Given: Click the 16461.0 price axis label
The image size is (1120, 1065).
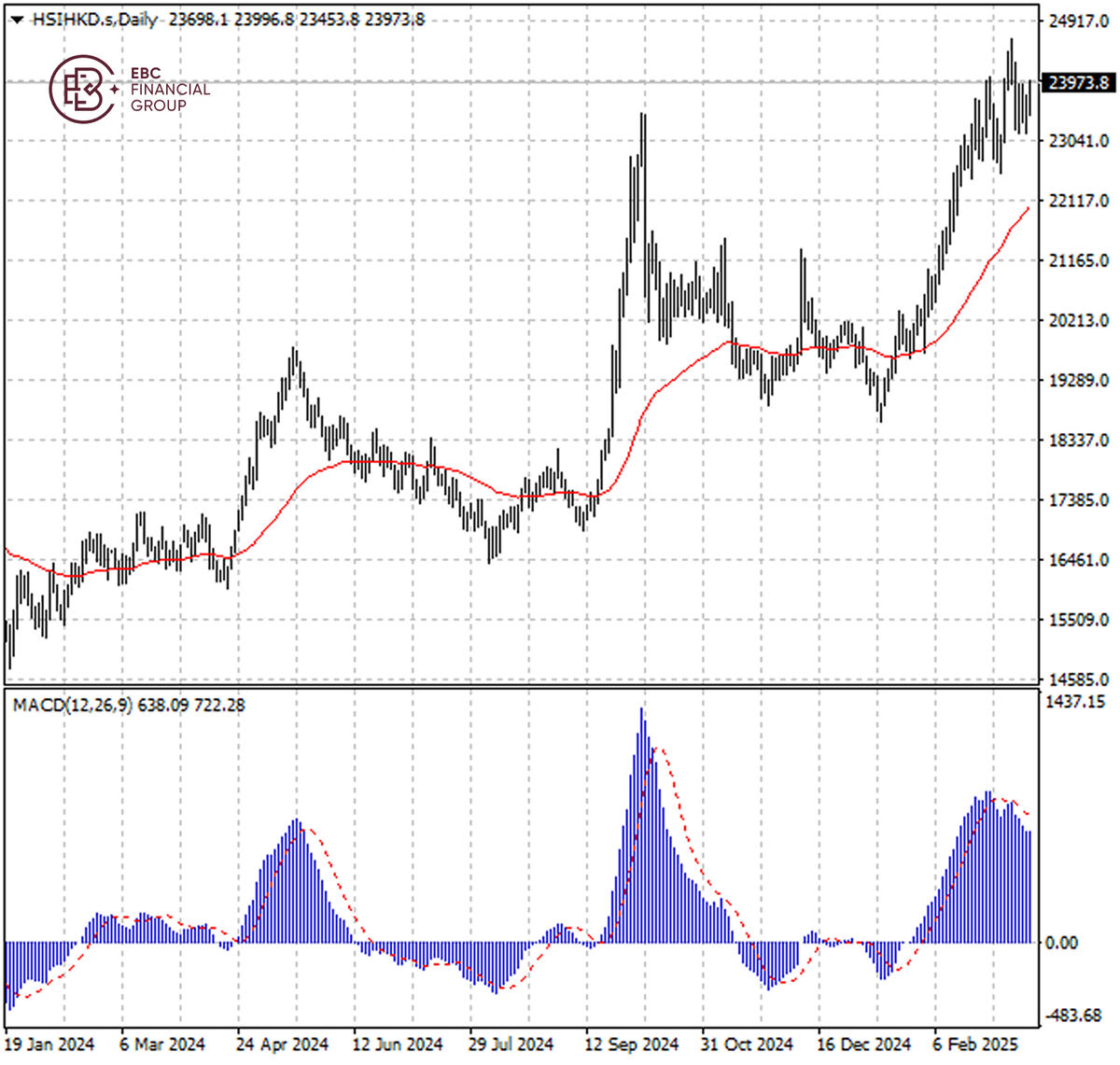Looking at the screenshot, I should [1079, 560].
